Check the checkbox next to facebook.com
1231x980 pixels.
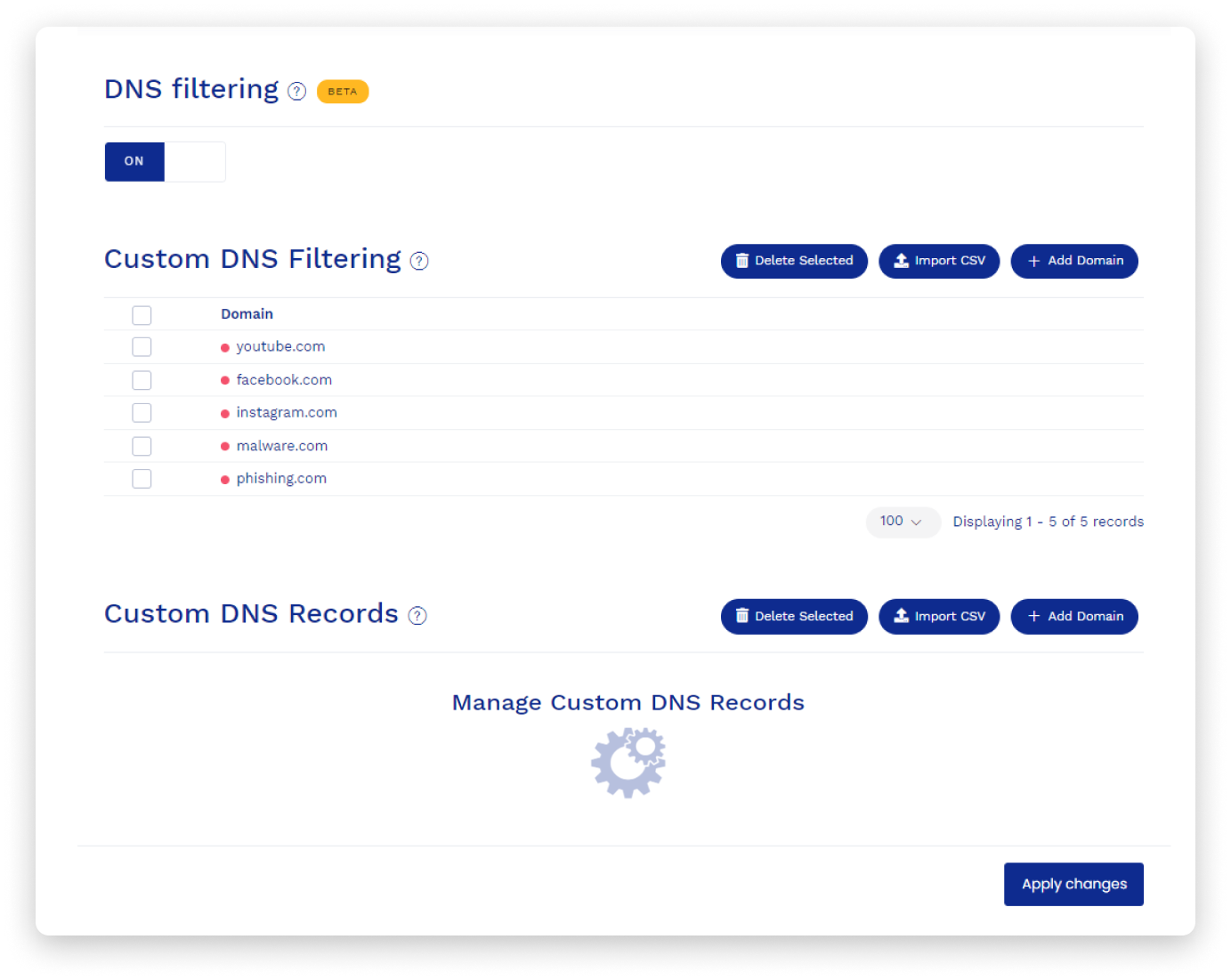(142, 380)
